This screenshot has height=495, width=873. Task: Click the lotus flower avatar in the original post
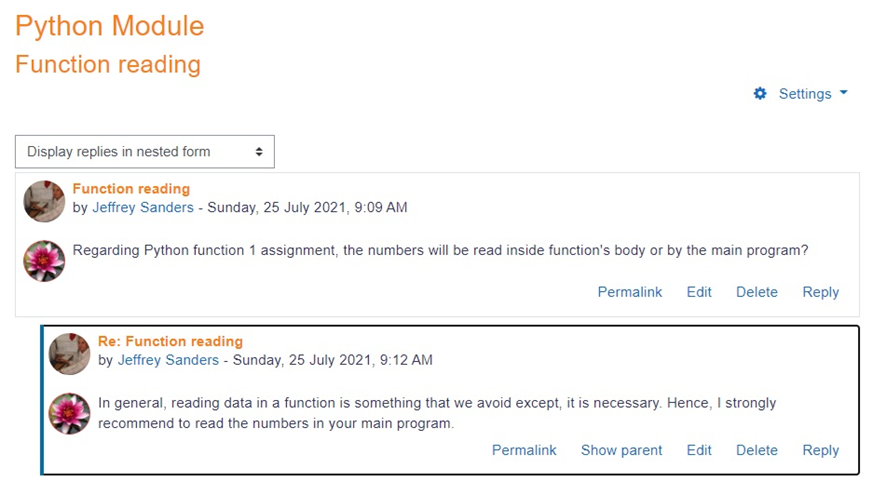click(x=44, y=260)
